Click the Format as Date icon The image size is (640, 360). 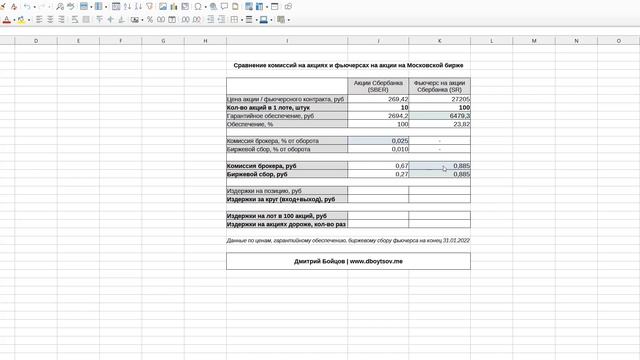172,20
